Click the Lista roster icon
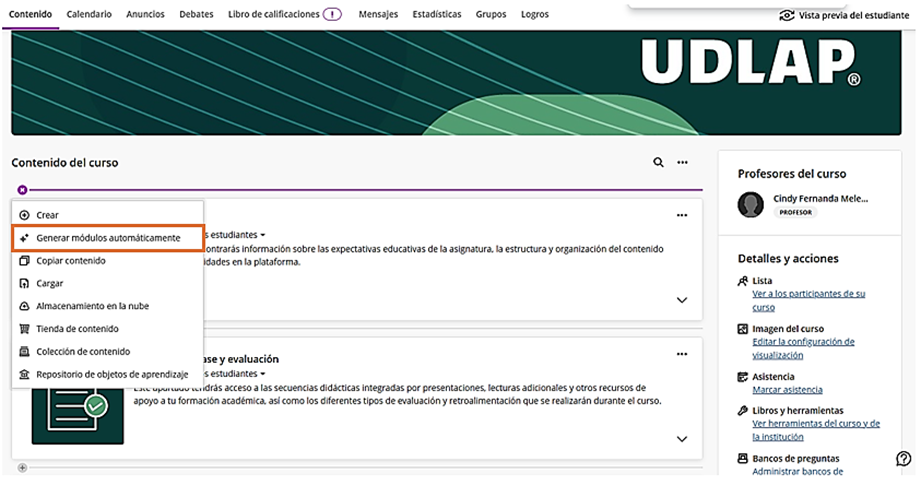 click(x=743, y=281)
